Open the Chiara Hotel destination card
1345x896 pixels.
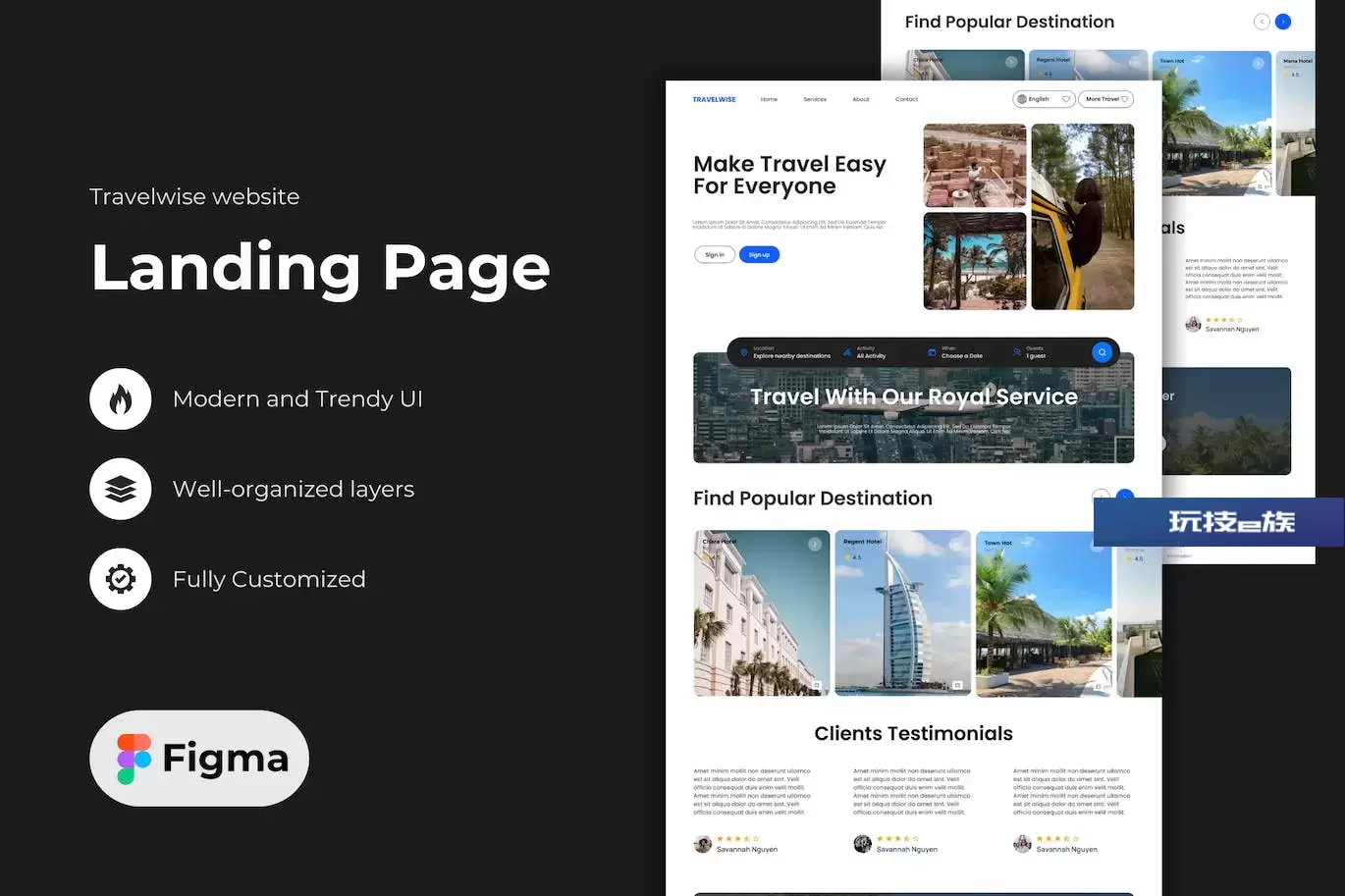coord(762,613)
